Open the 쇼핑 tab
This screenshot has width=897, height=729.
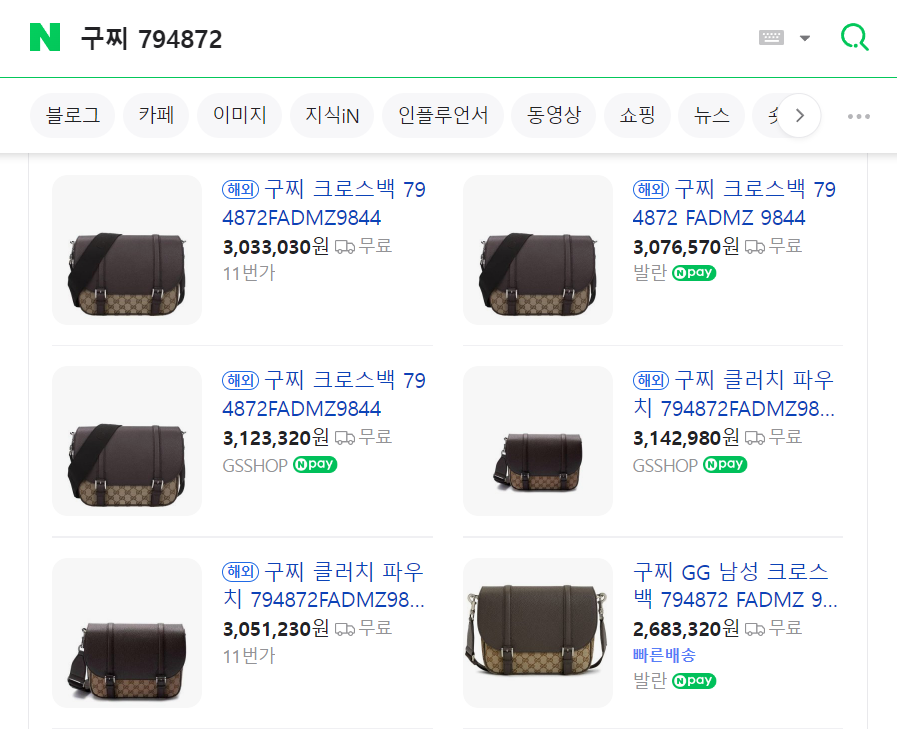(x=637, y=115)
